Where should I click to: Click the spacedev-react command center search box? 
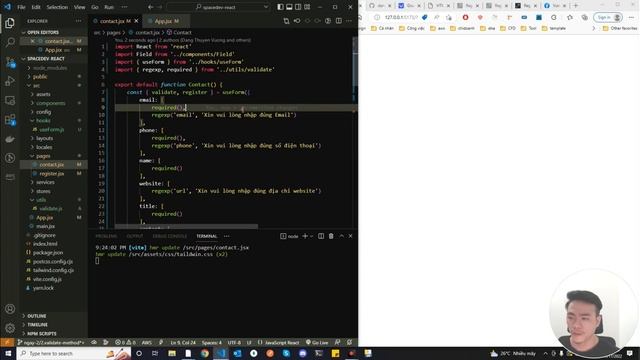point(219,7)
